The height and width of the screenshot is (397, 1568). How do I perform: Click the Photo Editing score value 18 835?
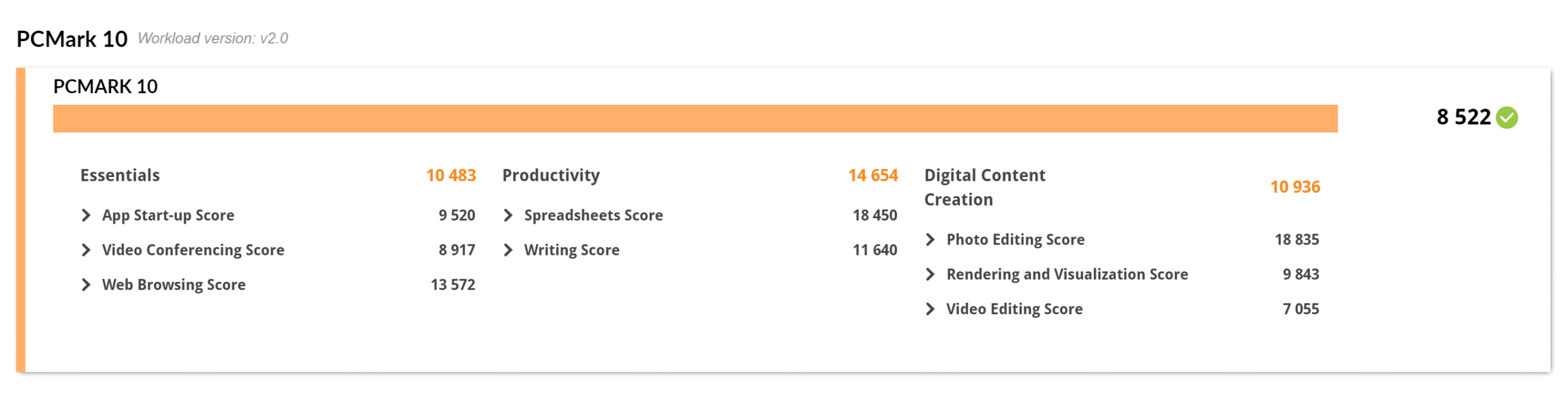point(1297,240)
